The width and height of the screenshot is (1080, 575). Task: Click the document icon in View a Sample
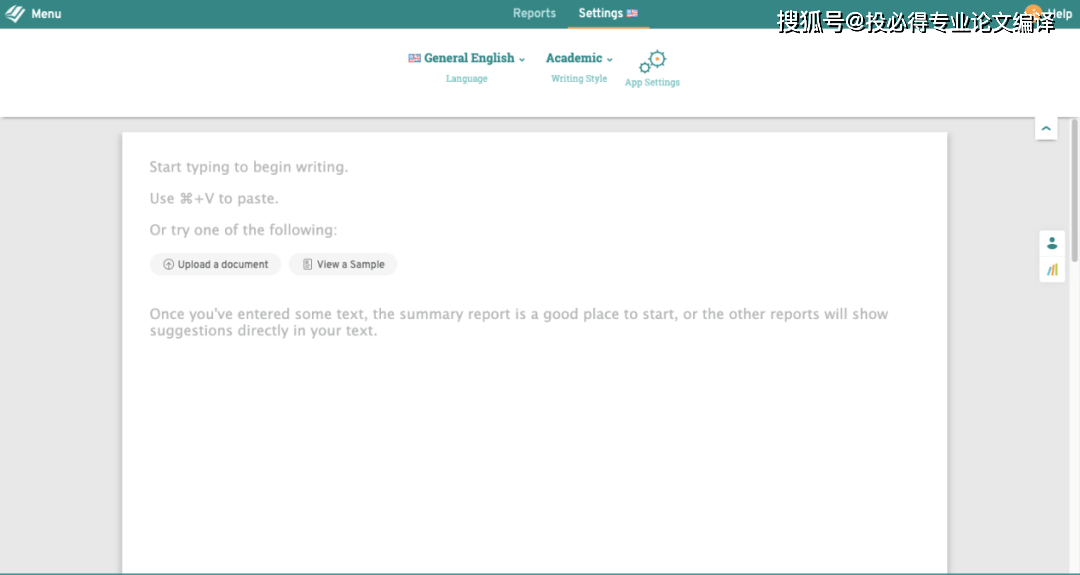coord(307,264)
